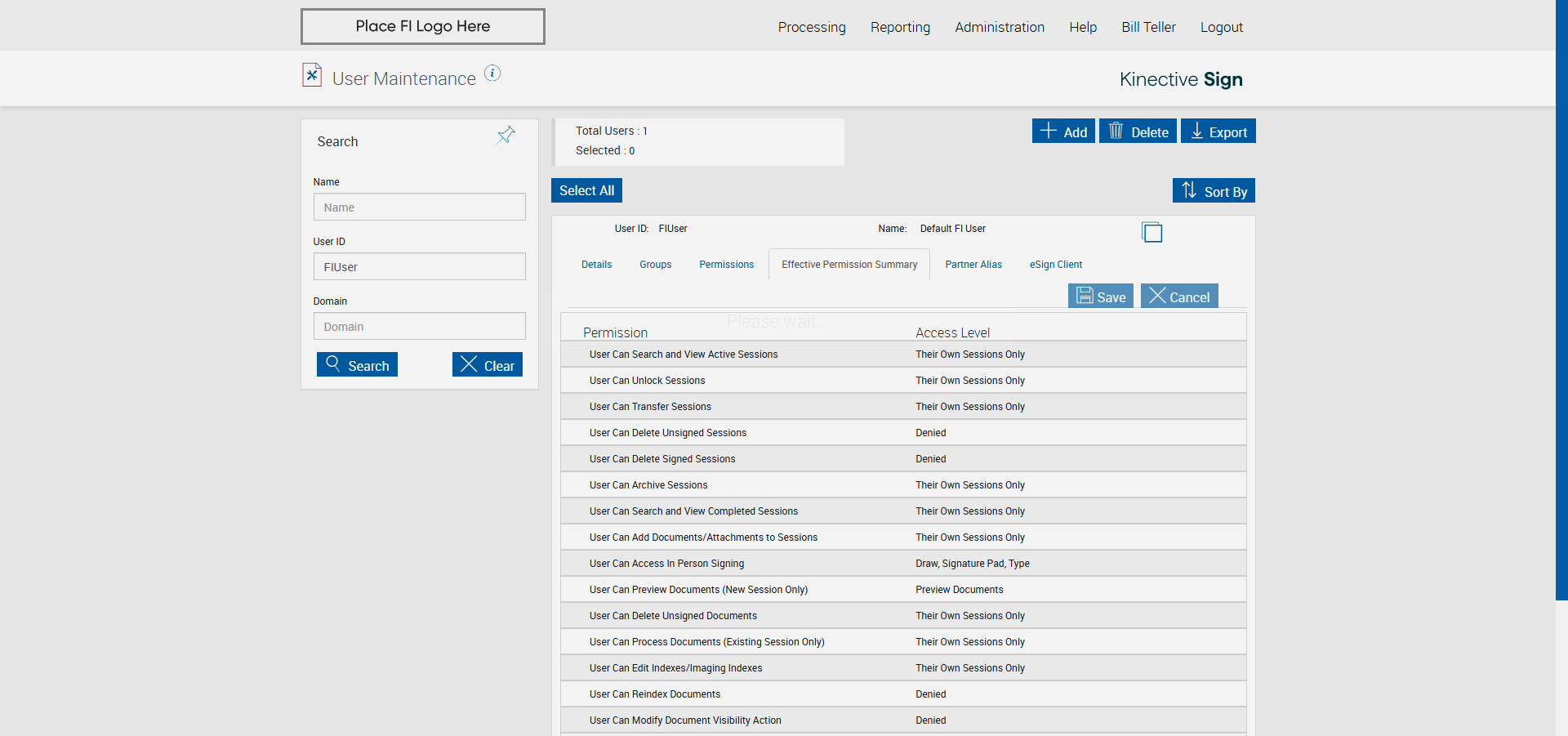The width and height of the screenshot is (1568, 736).
Task: Save the user changes
Action: click(x=1100, y=297)
